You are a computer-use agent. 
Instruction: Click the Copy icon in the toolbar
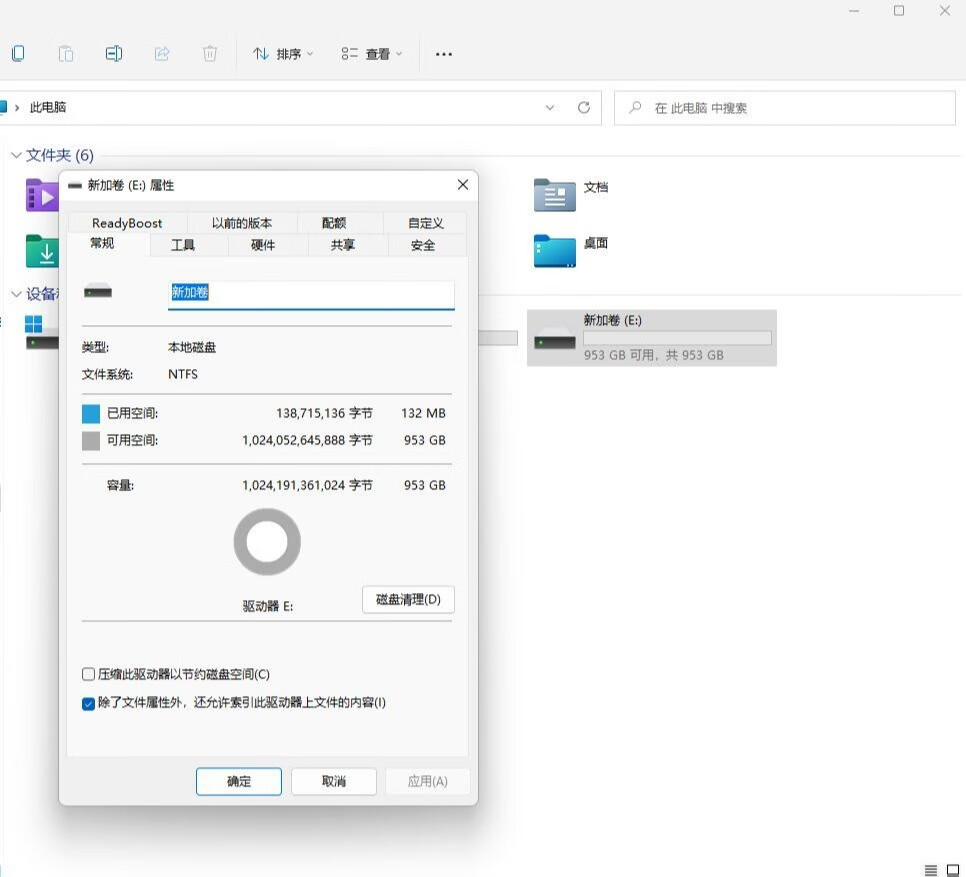pyautogui.click(x=17, y=53)
